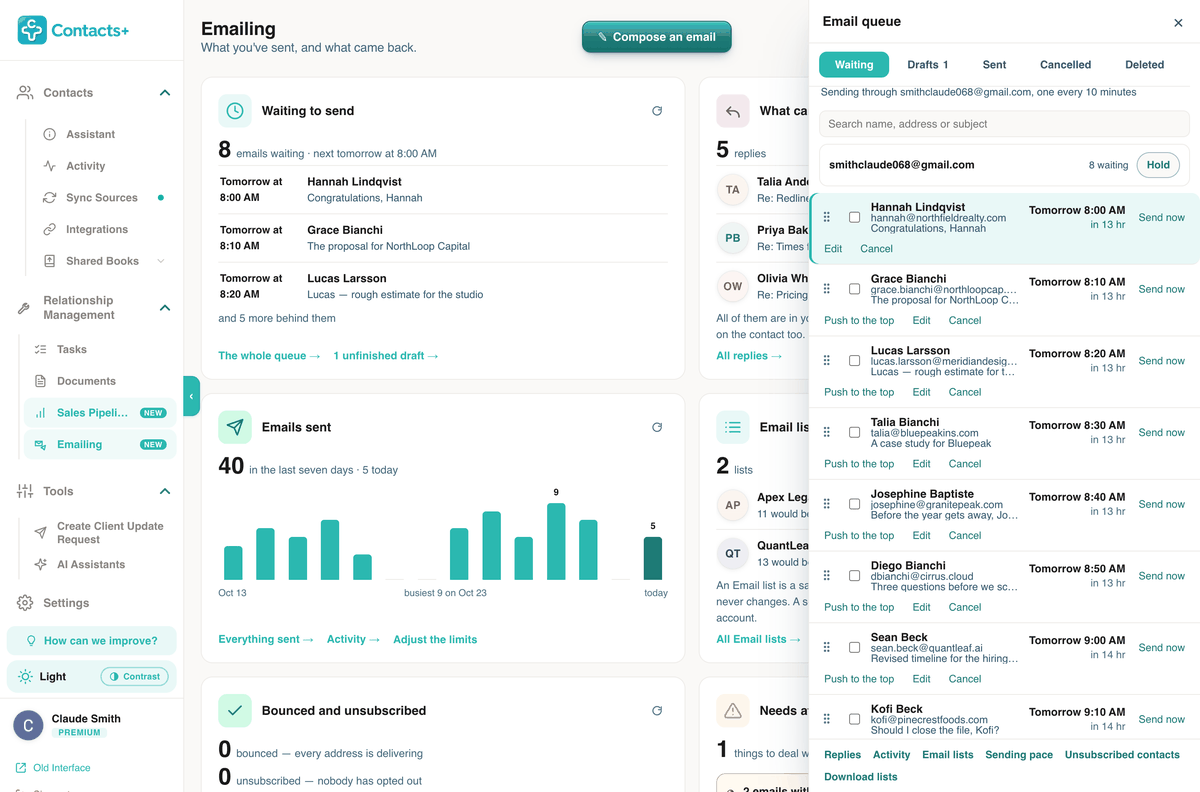Viewport: 1200px width, 792px height.
Task: Refresh the Waiting to send card
Action: [x=657, y=111]
